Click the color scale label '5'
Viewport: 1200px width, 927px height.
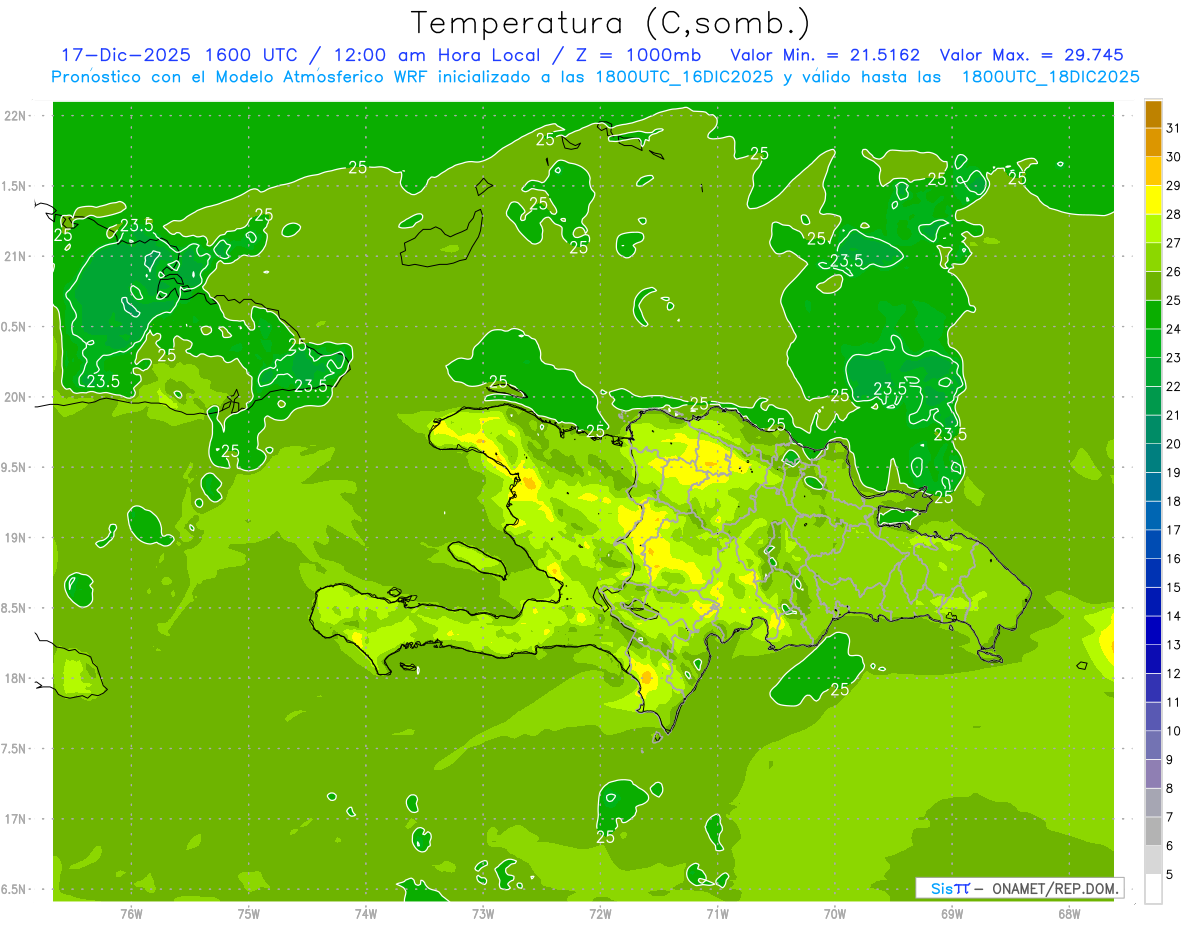[x=1170, y=875]
